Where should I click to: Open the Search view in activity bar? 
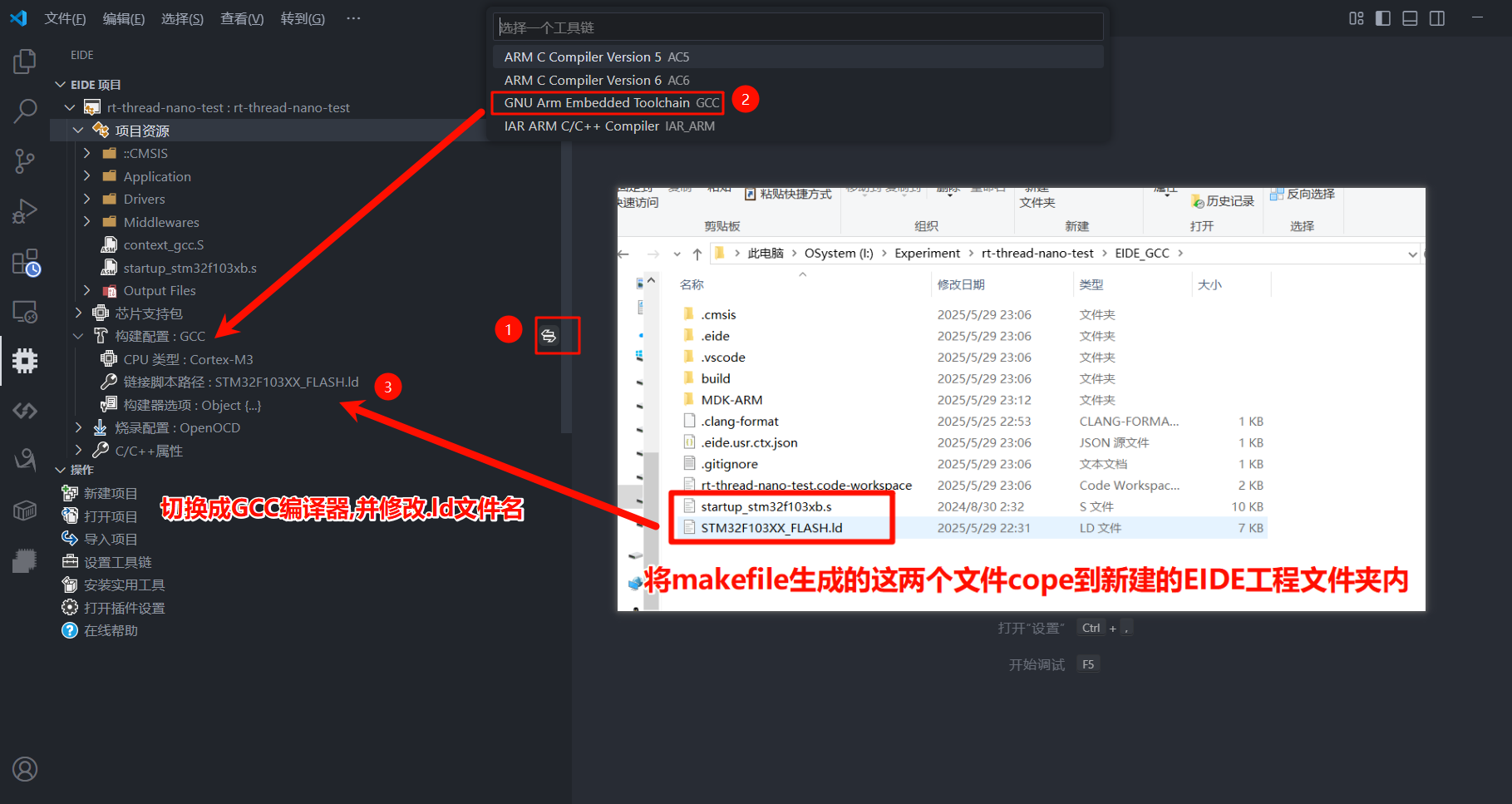[x=25, y=111]
